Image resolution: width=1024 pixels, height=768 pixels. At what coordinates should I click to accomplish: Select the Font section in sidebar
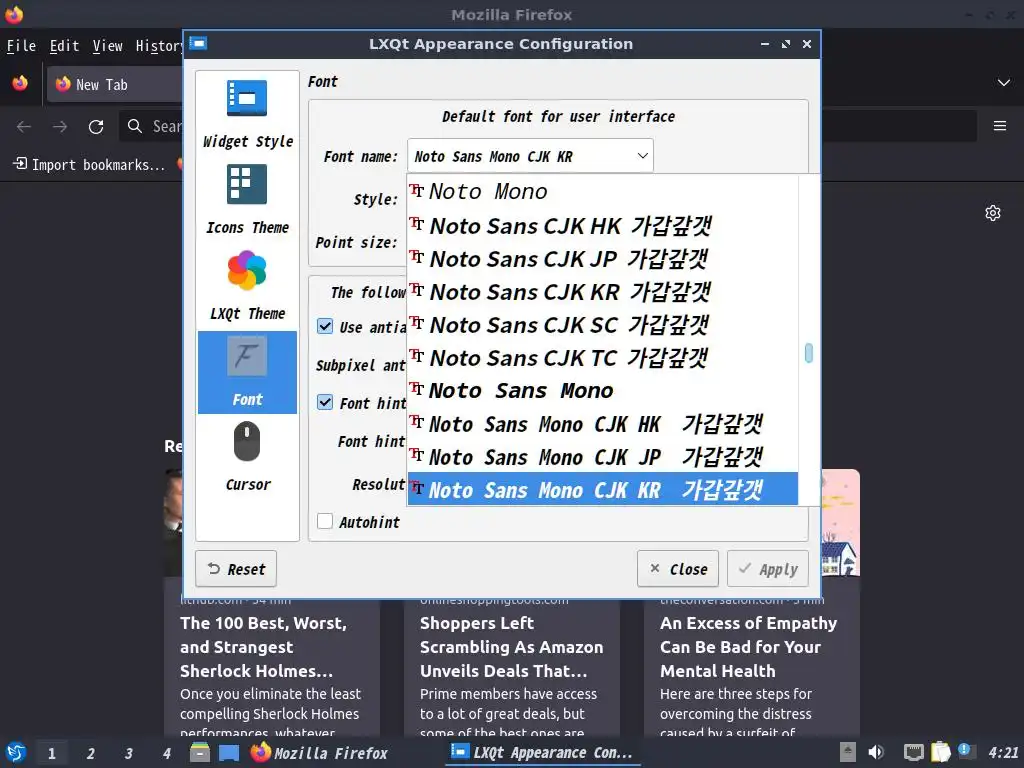(x=248, y=372)
